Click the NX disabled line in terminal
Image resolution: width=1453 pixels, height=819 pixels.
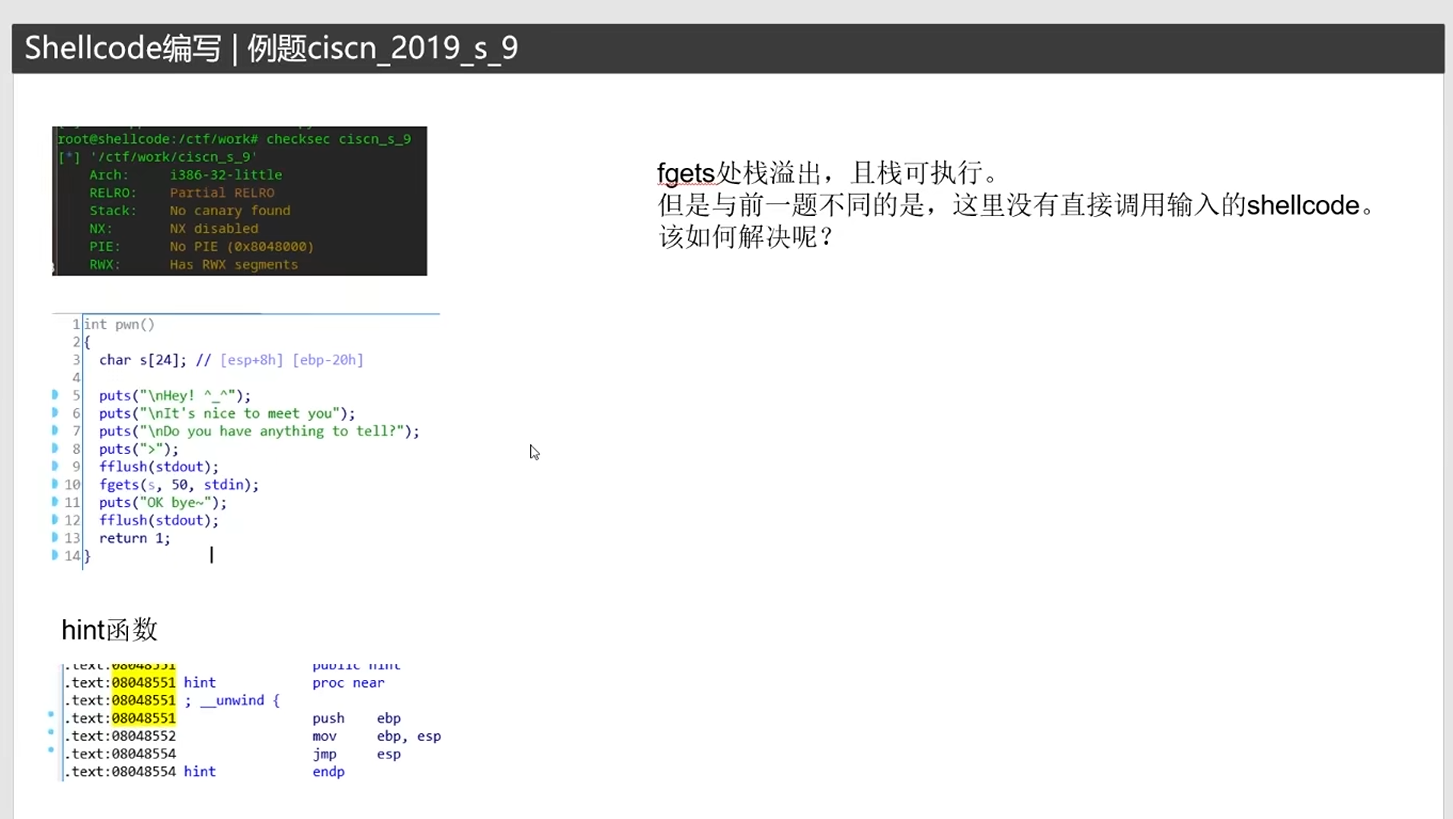[213, 229]
